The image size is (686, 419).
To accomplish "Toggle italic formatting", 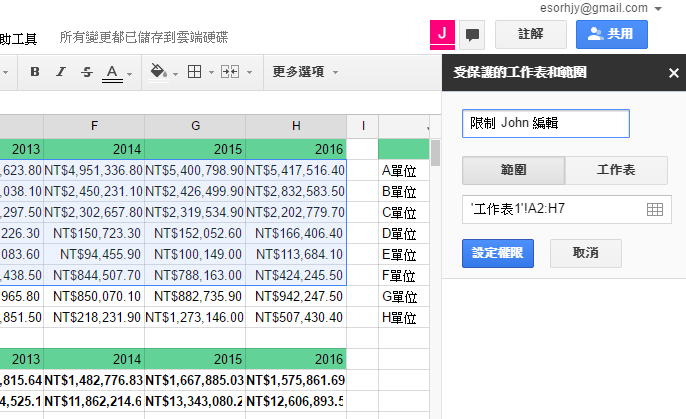I will [61, 72].
